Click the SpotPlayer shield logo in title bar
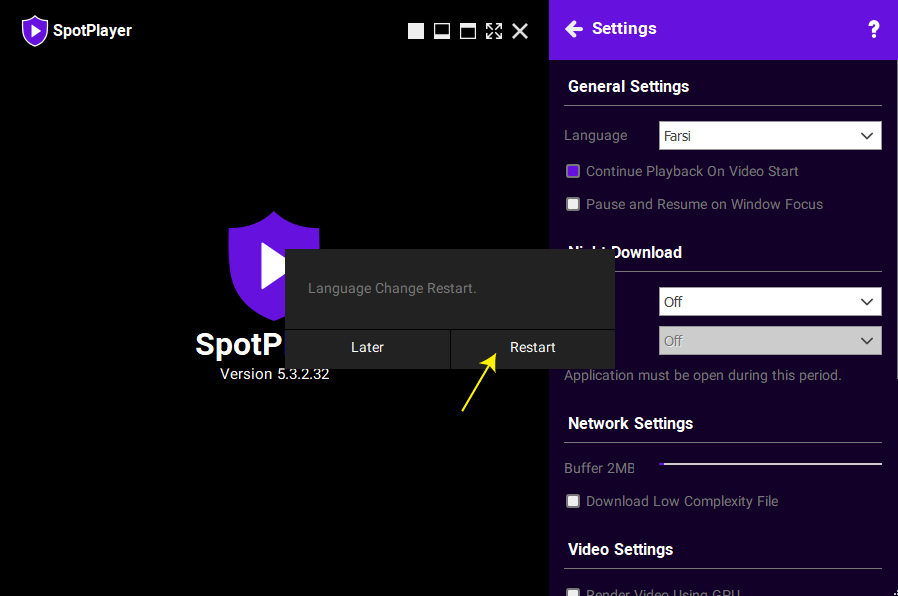This screenshot has width=898, height=596. pos(34,30)
